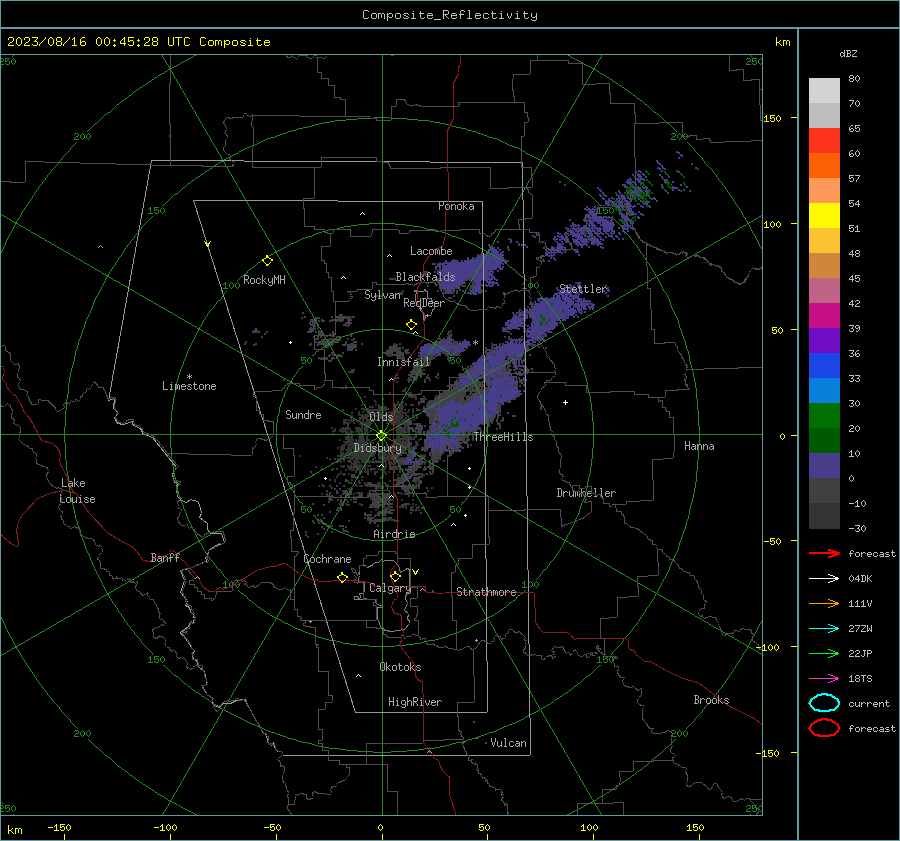Click the Innisfail label
Screen dimensions: 900x841
[x=404, y=362]
